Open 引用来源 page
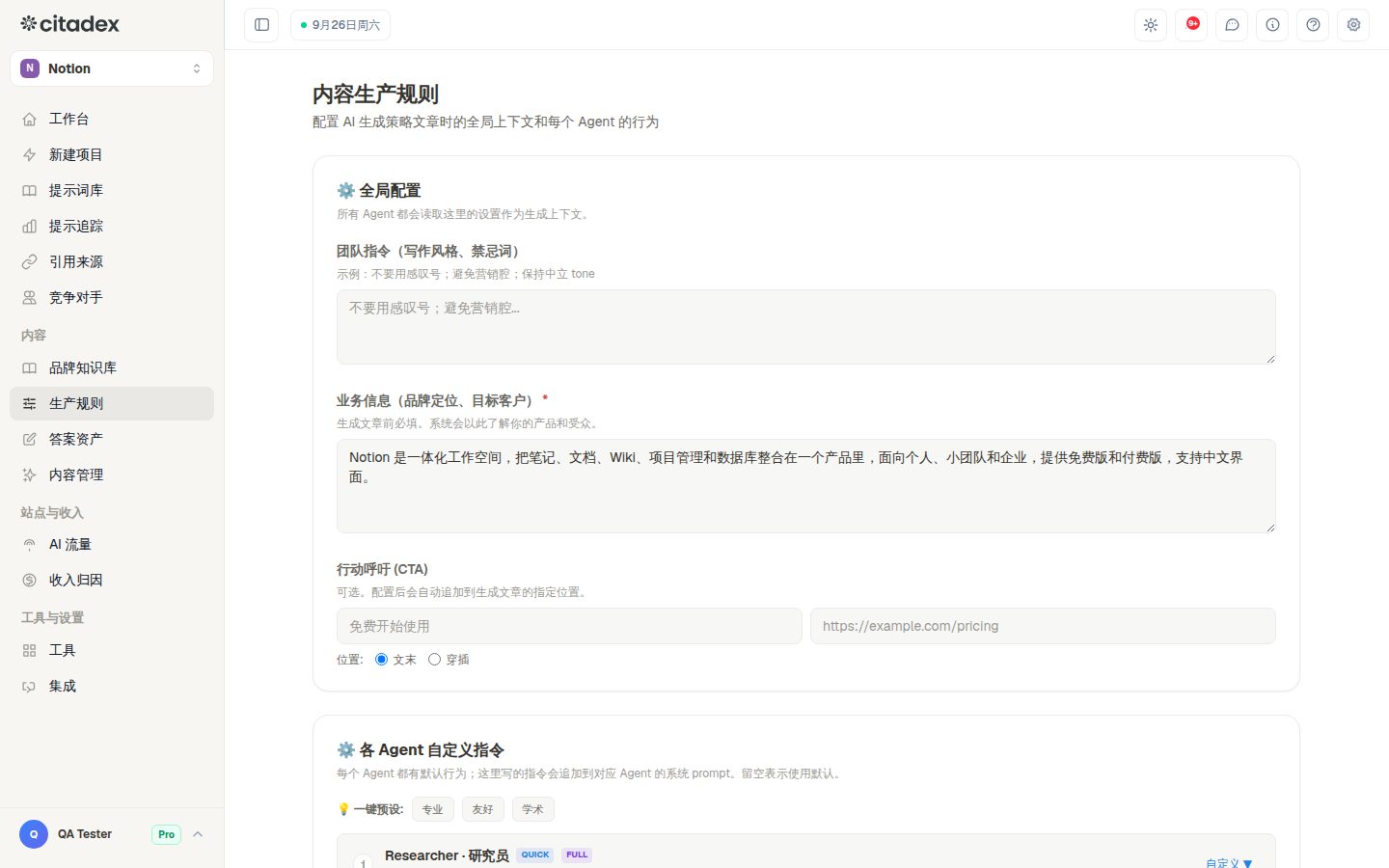Image resolution: width=1389 pixels, height=868 pixels. click(112, 261)
